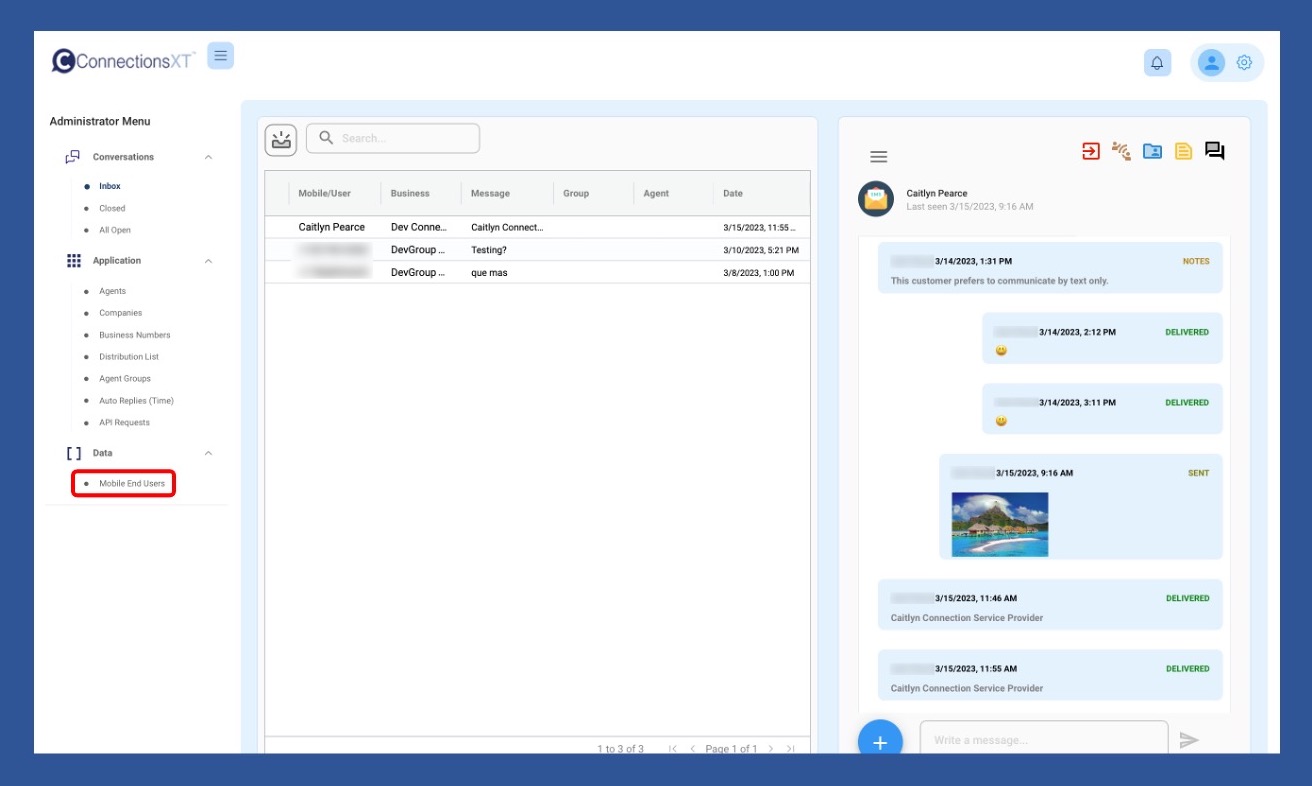This screenshot has width=1312, height=786.
Task: Click the inbox tray icon above table
Action: tap(281, 139)
